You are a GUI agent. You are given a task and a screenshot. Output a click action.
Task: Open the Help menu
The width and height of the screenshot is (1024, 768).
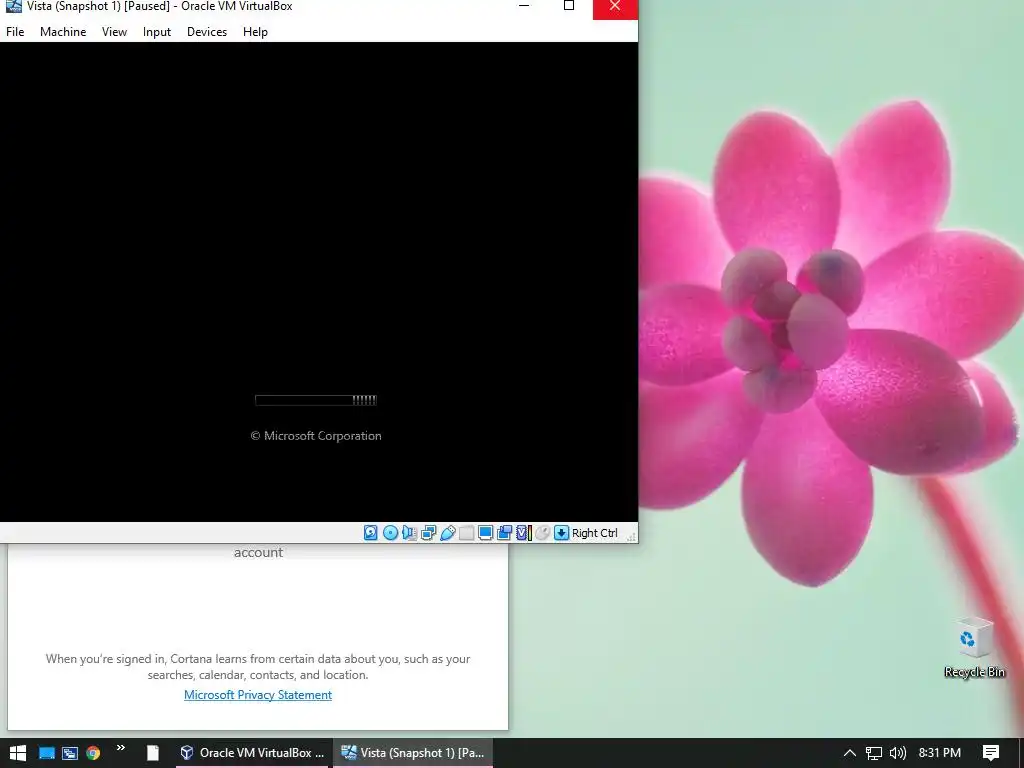(x=255, y=32)
